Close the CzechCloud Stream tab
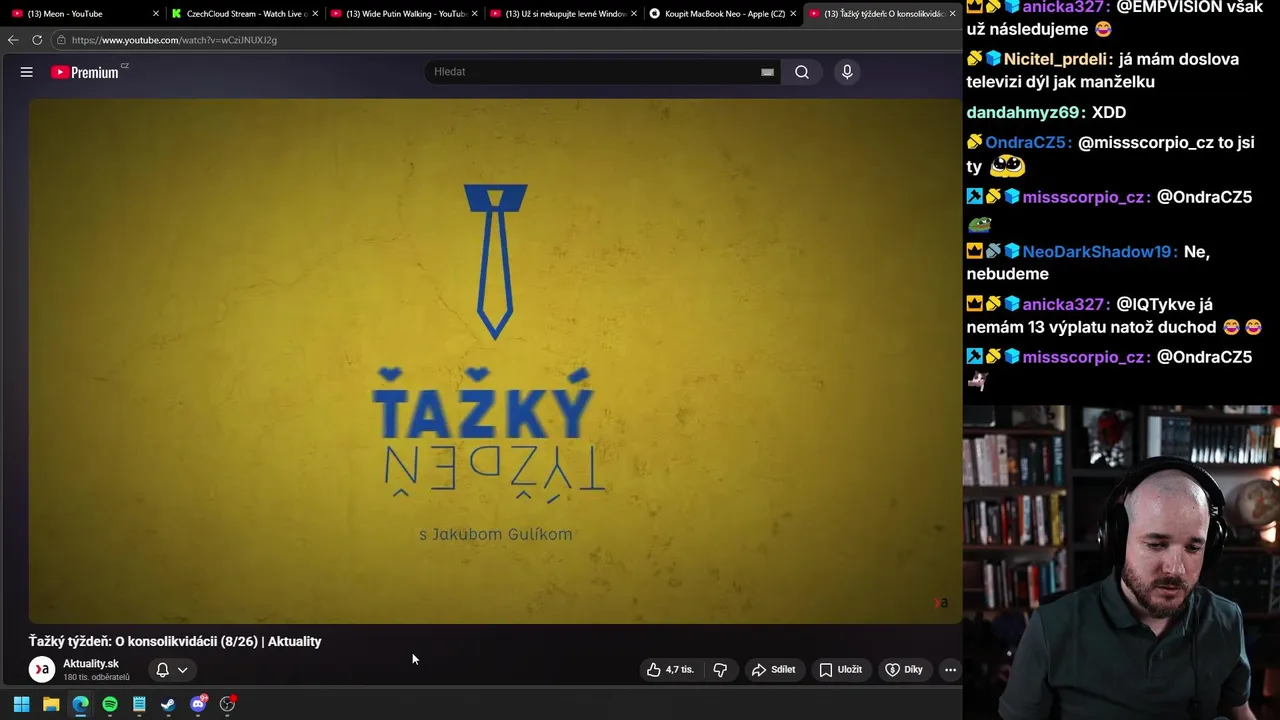This screenshot has width=1280, height=720. click(315, 14)
